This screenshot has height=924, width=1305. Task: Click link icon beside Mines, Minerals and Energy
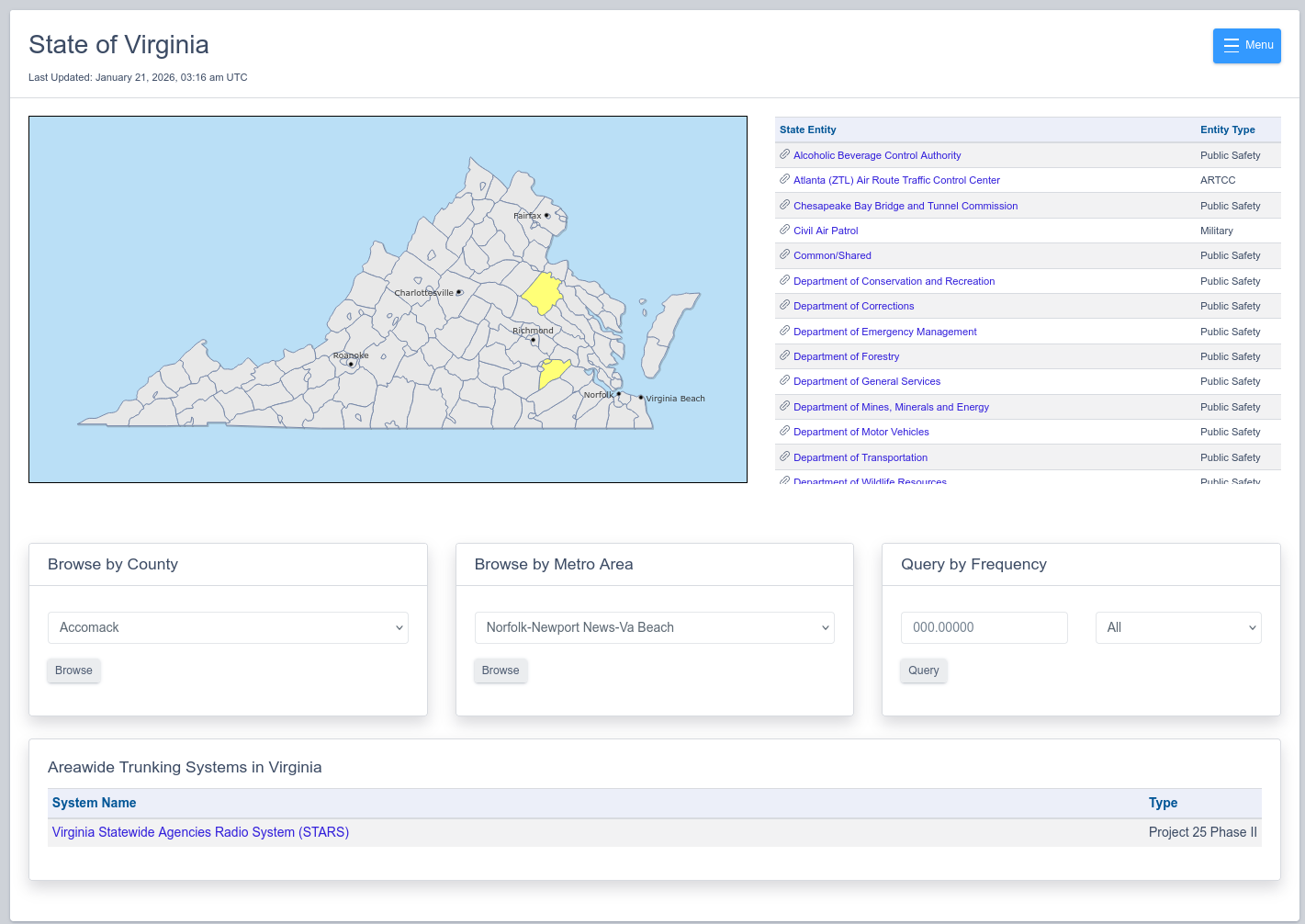point(784,406)
